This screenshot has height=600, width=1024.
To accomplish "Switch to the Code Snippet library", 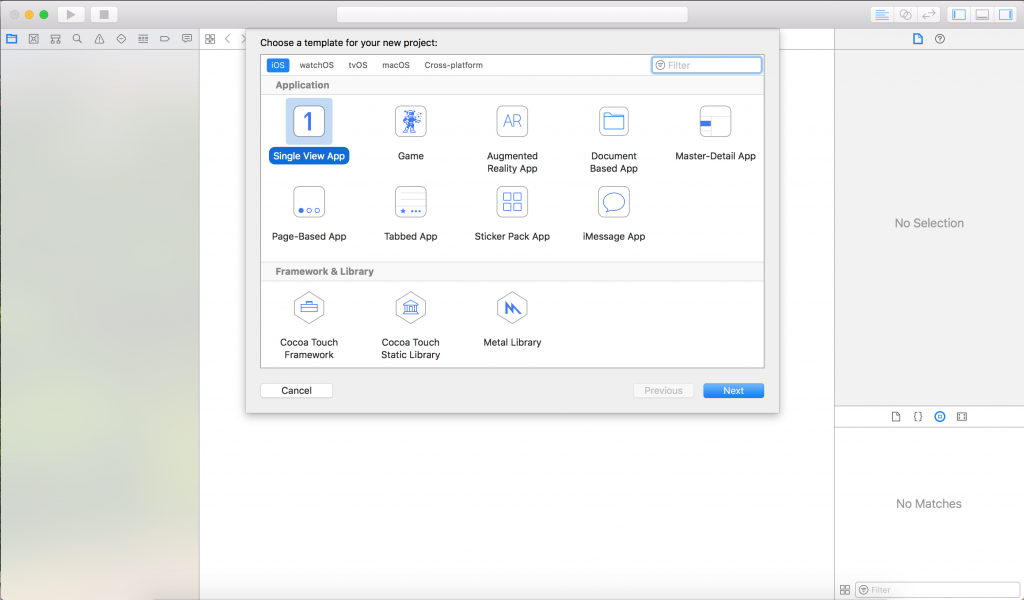I will 917,416.
